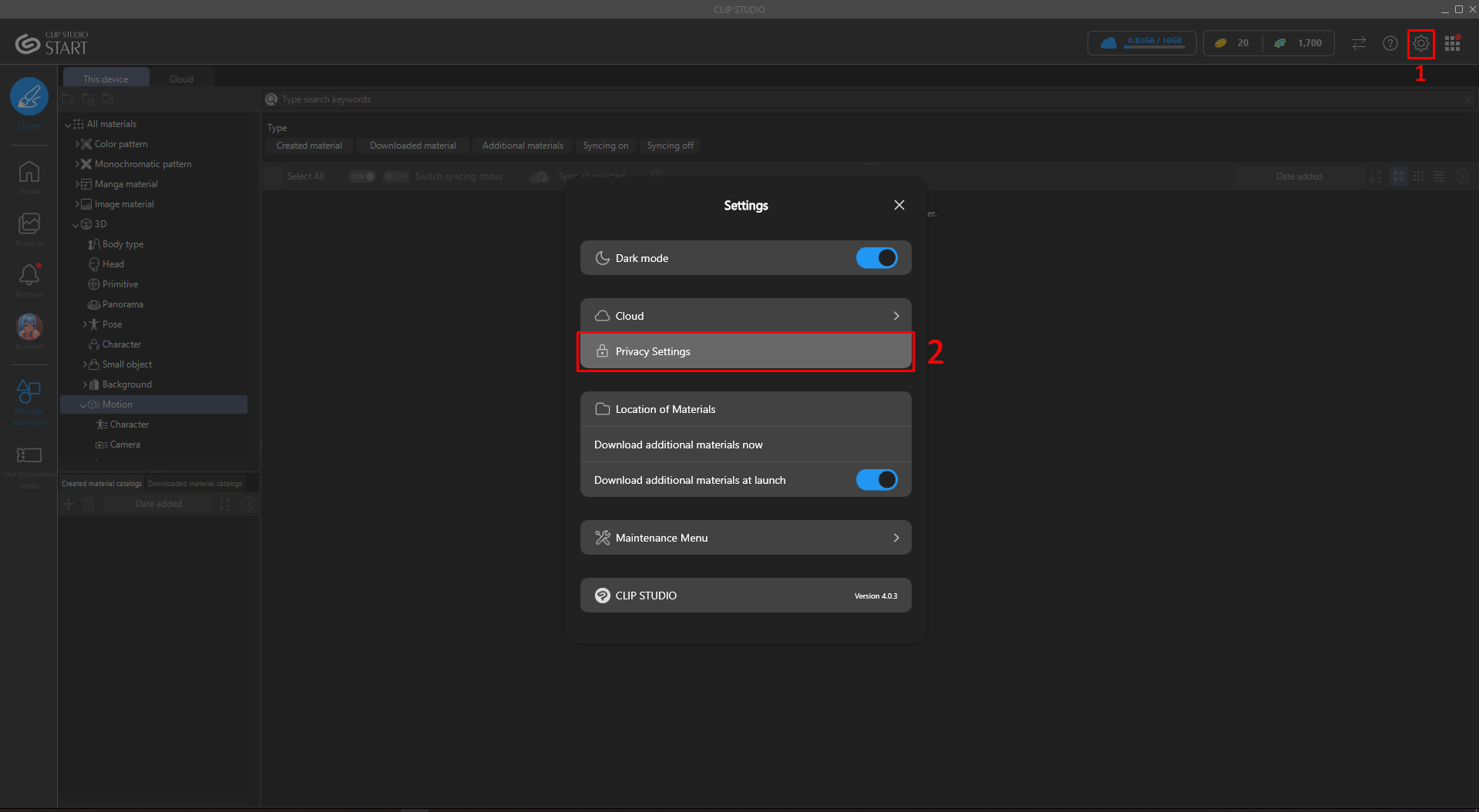Open the apps grid menu icon
The image size is (1479, 812).
point(1452,44)
